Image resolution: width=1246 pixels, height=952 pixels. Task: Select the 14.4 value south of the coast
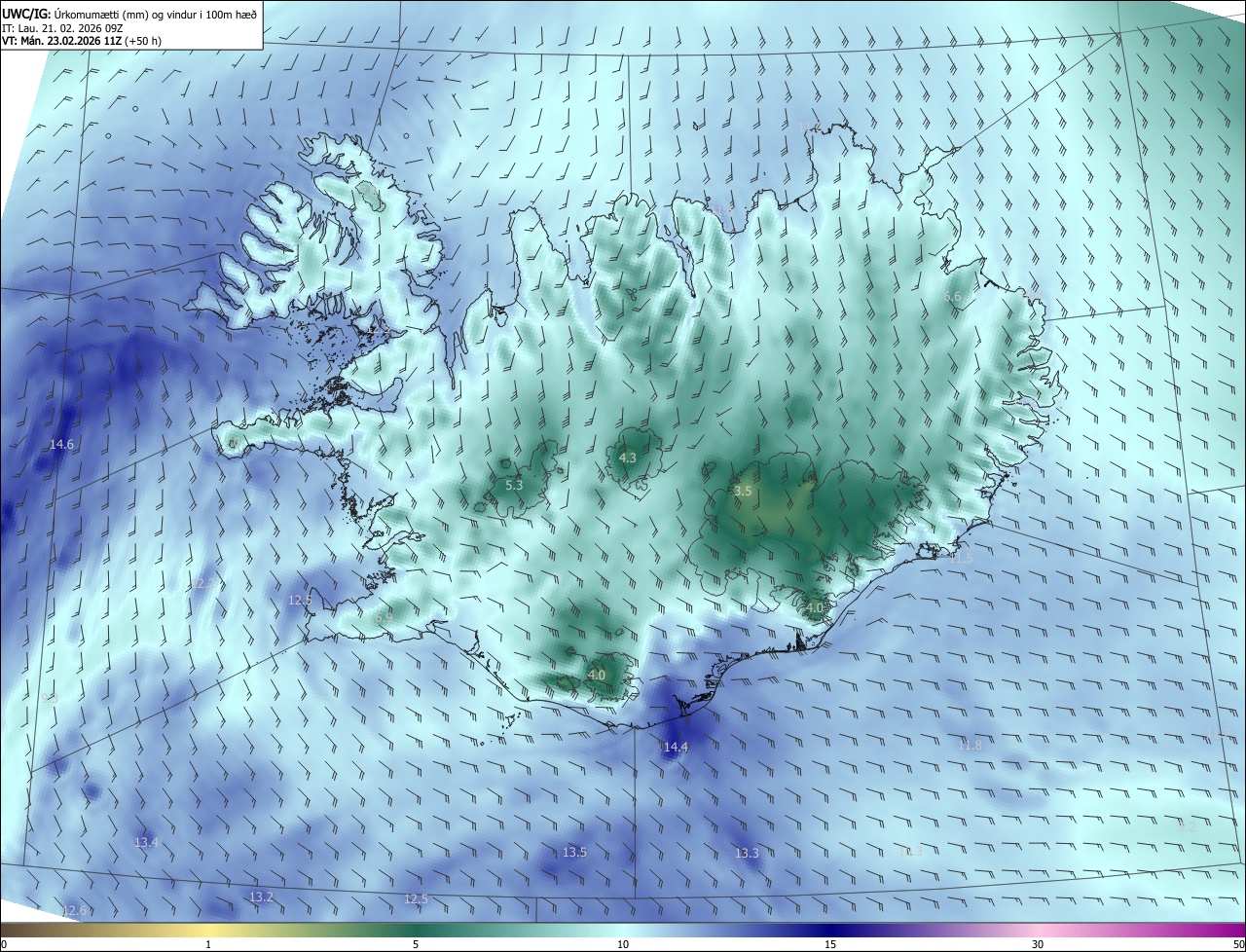tap(676, 747)
